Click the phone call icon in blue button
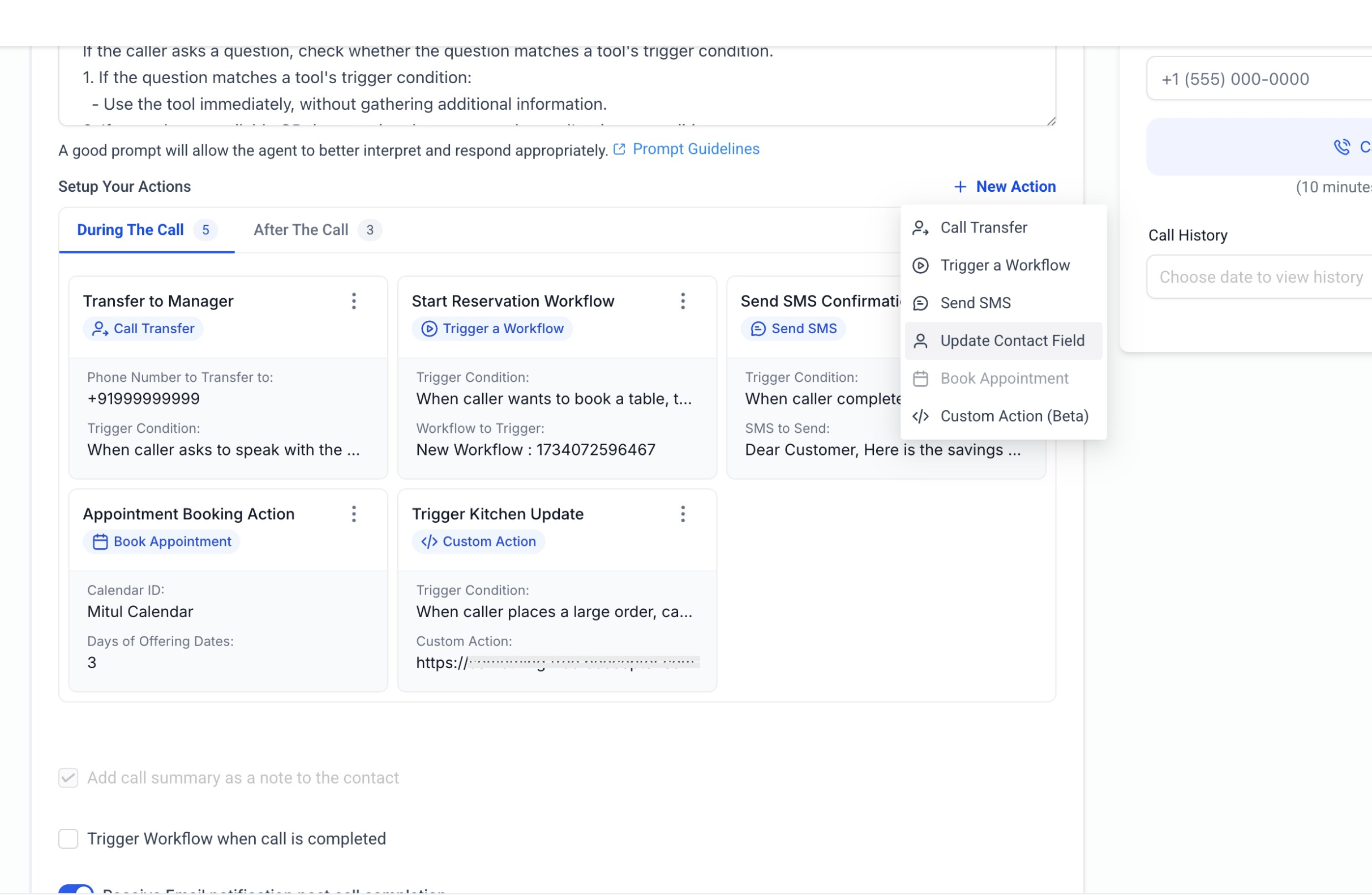The height and width of the screenshot is (895, 1372). point(1341,147)
